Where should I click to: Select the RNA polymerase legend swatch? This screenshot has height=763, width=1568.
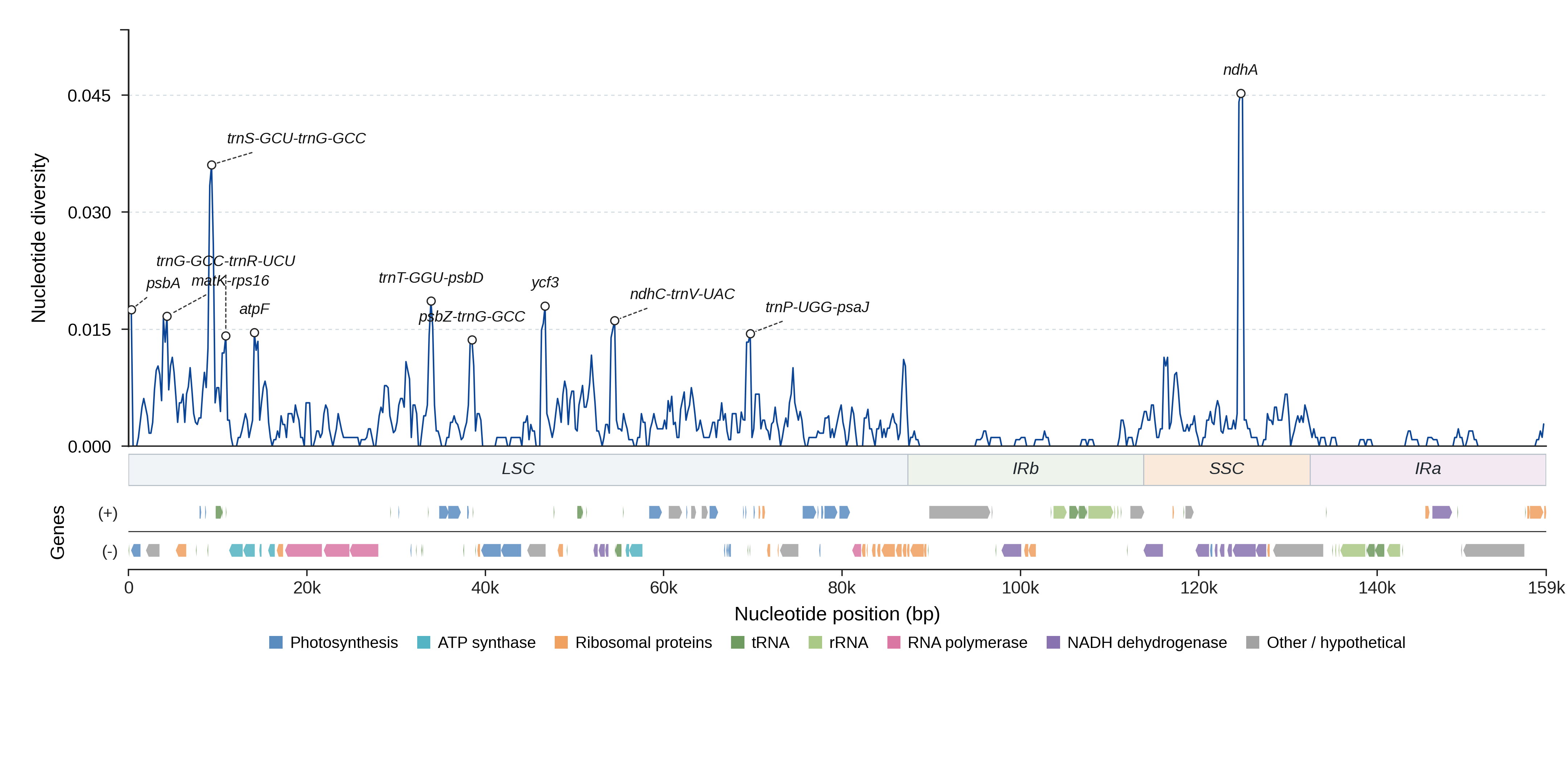coord(894,642)
